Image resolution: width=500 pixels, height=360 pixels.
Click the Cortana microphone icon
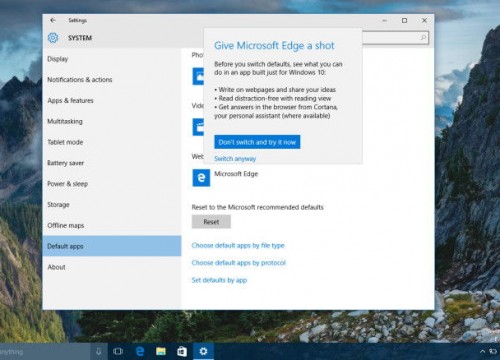[99, 351]
